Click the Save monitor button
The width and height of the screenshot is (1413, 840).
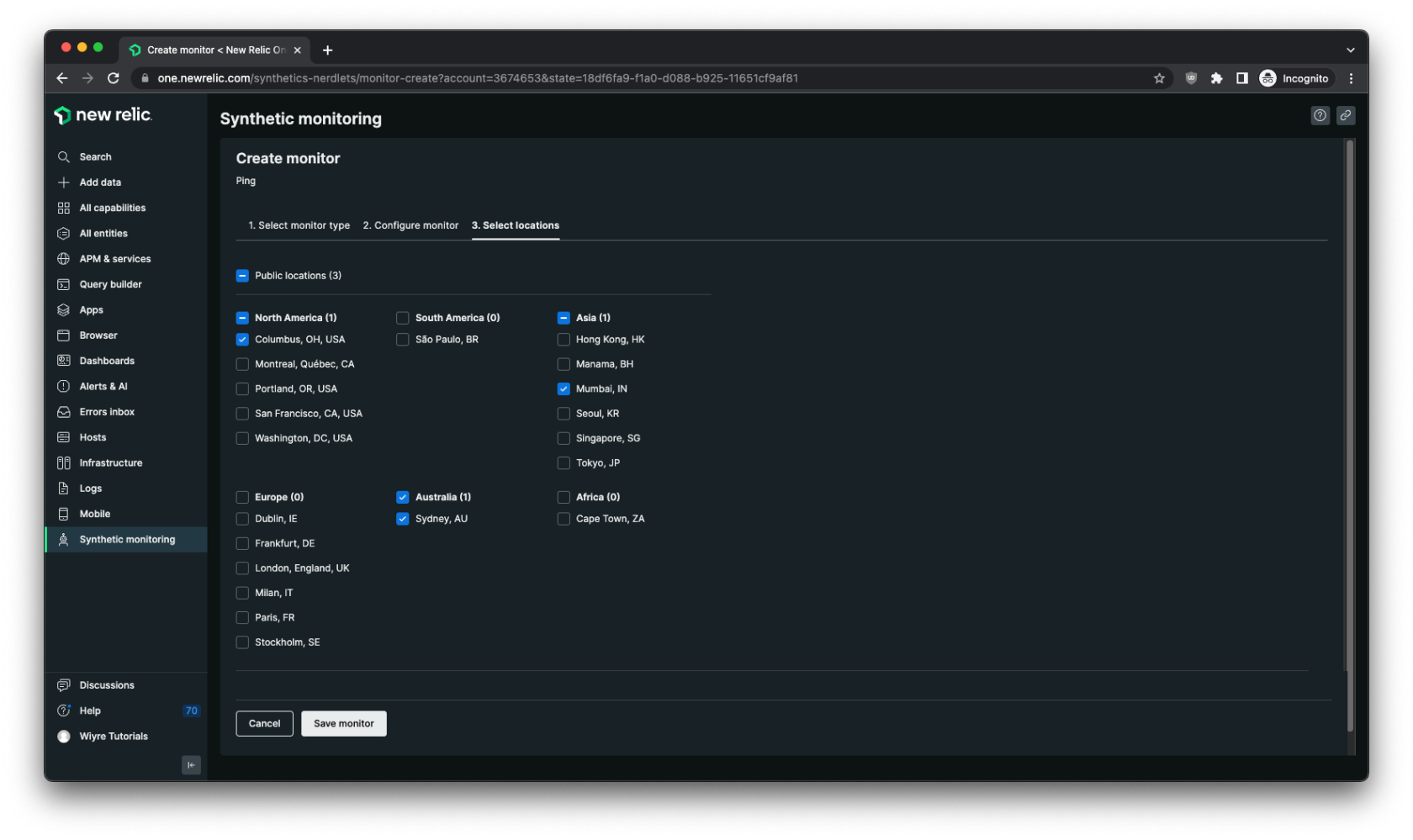tap(343, 723)
